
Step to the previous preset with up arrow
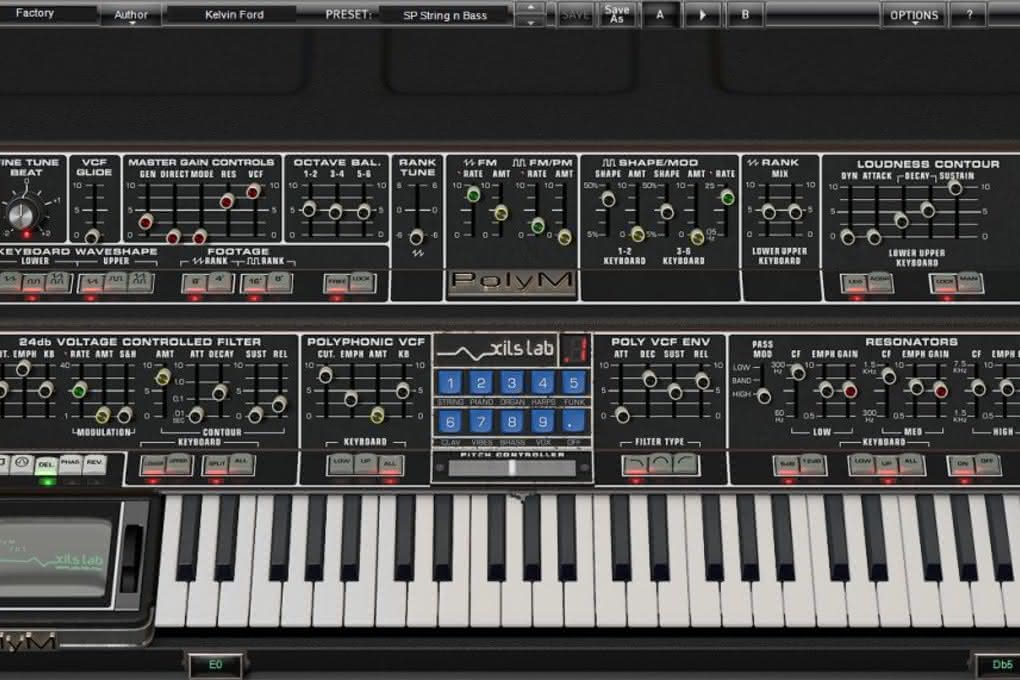tap(531, 8)
